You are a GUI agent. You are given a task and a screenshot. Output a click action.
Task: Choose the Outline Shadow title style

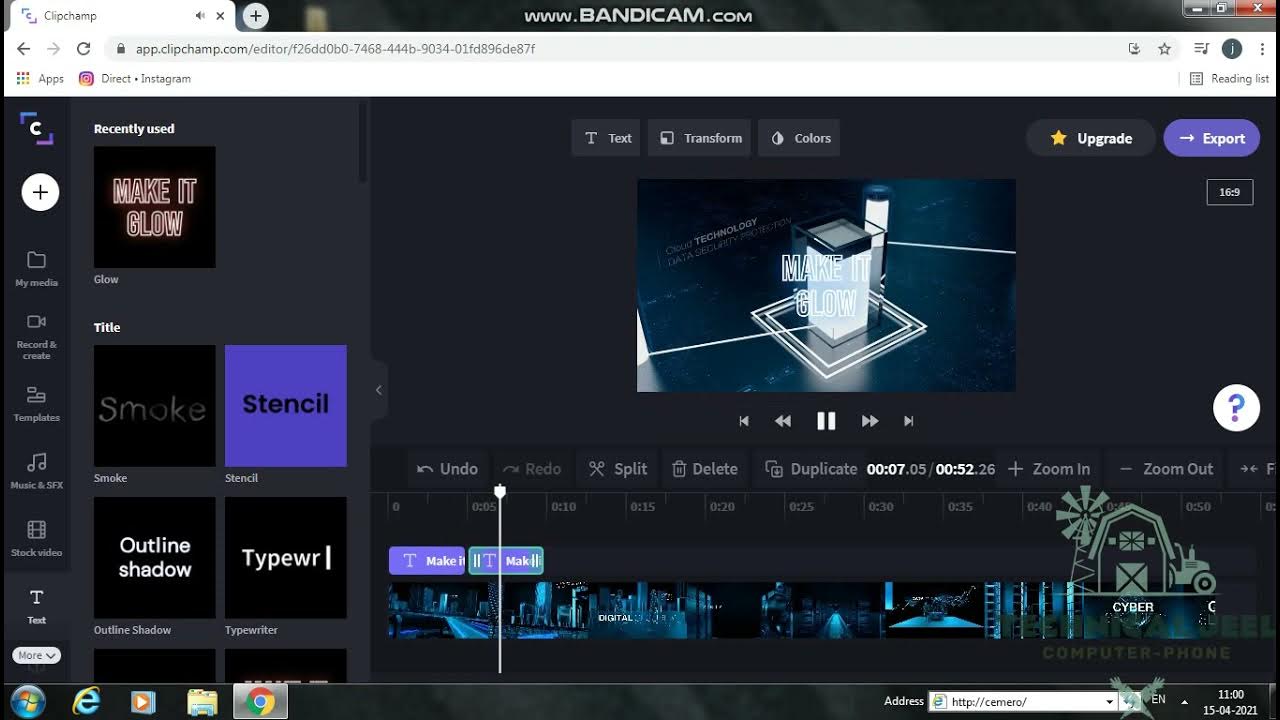coord(154,557)
